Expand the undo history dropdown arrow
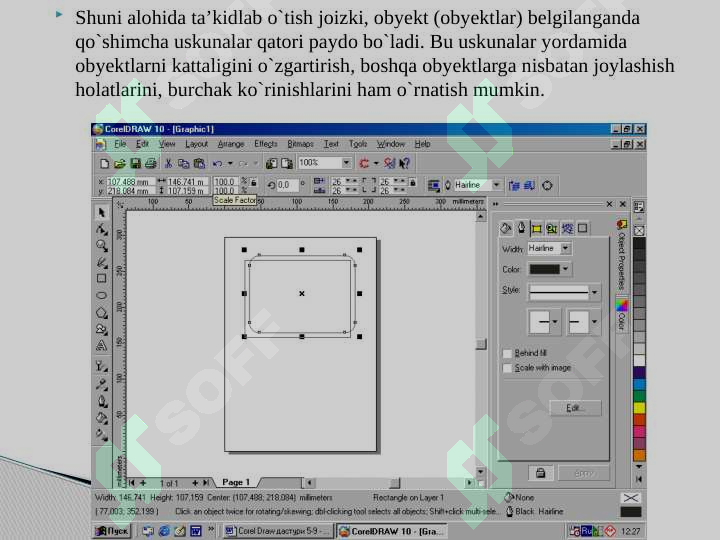720x540 pixels. point(230,163)
